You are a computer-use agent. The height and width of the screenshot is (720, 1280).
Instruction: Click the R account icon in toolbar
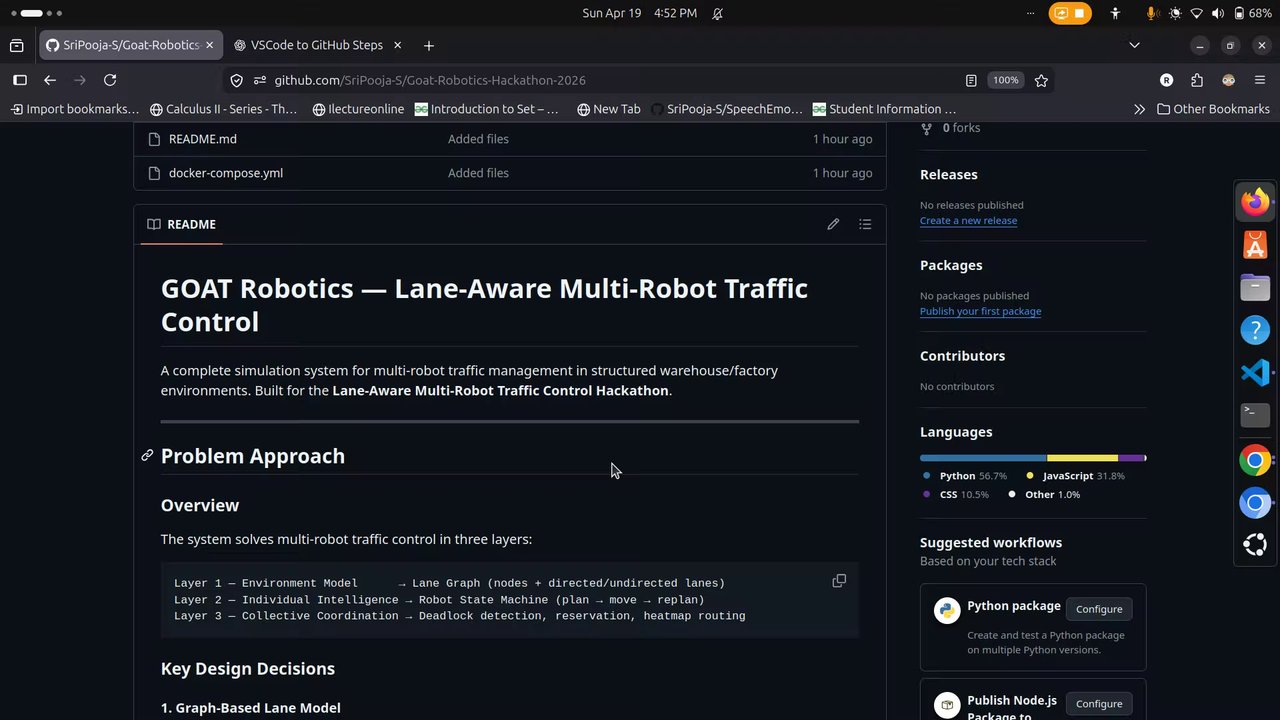click(x=1166, y=80)
